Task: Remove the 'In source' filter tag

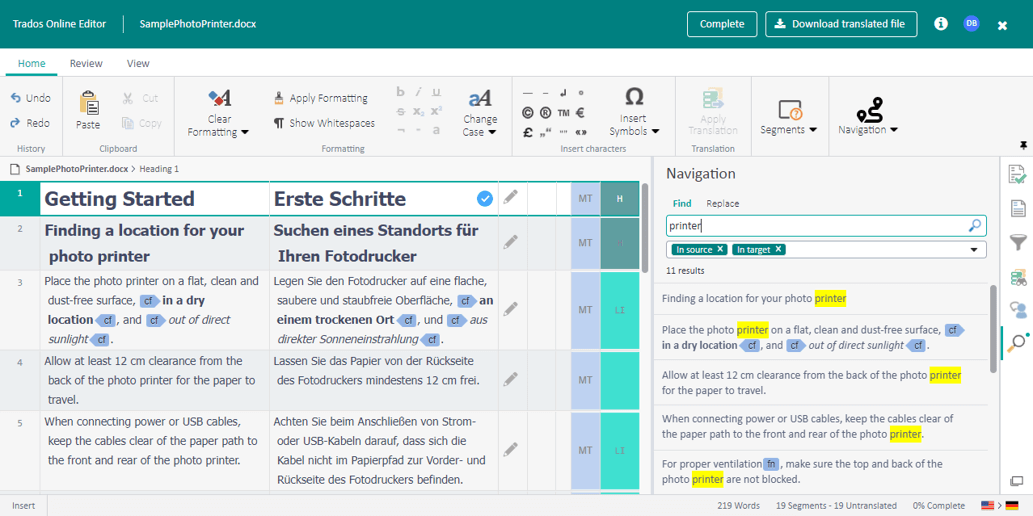Action: click(722, 250)
